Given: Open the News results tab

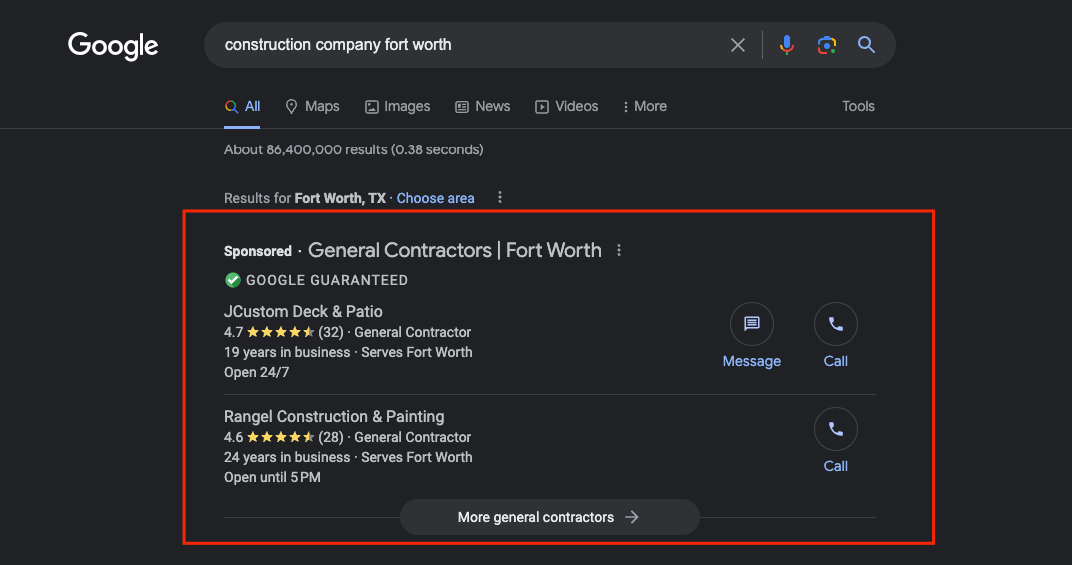Looking at the screenshot, I should point(482,106).
